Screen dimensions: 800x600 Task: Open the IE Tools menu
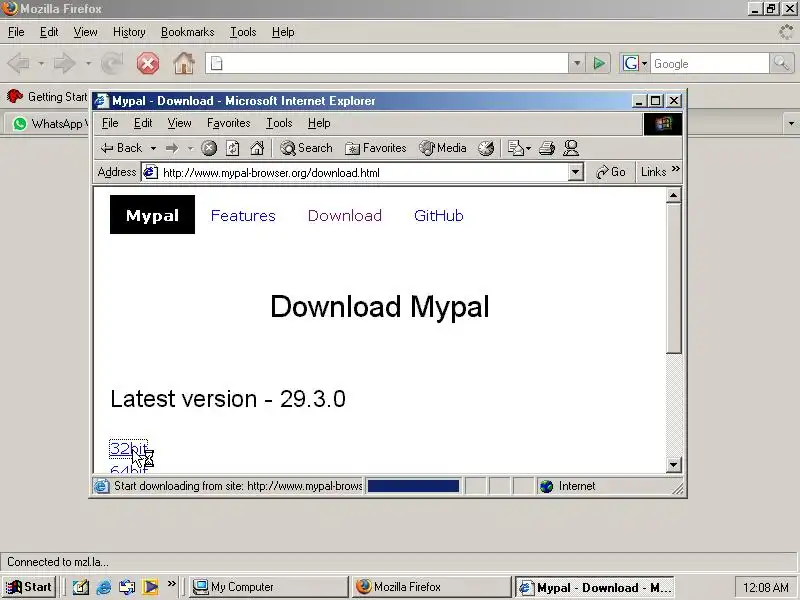point(279,123)
